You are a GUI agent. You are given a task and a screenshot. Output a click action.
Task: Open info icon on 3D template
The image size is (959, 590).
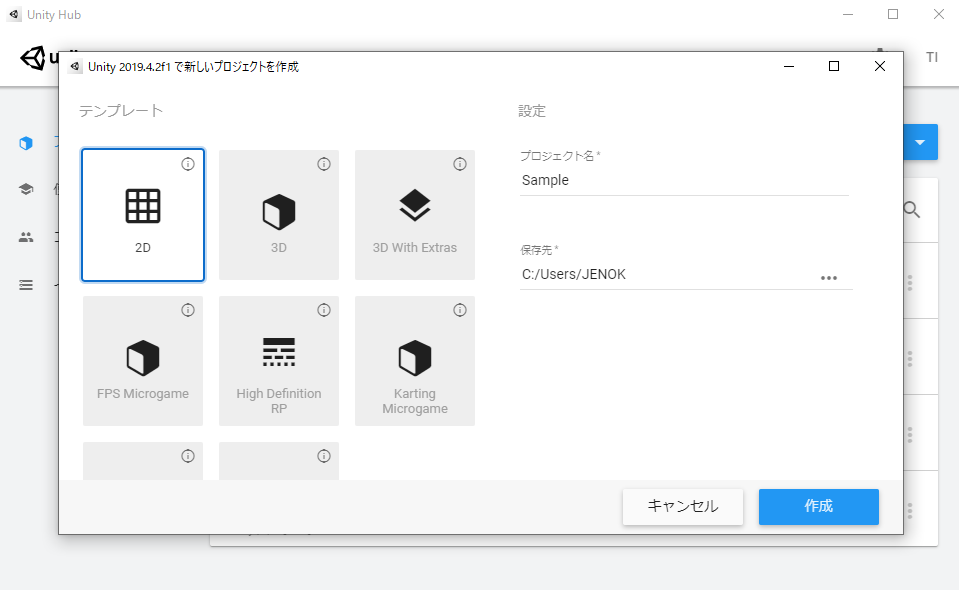(324, 164)
